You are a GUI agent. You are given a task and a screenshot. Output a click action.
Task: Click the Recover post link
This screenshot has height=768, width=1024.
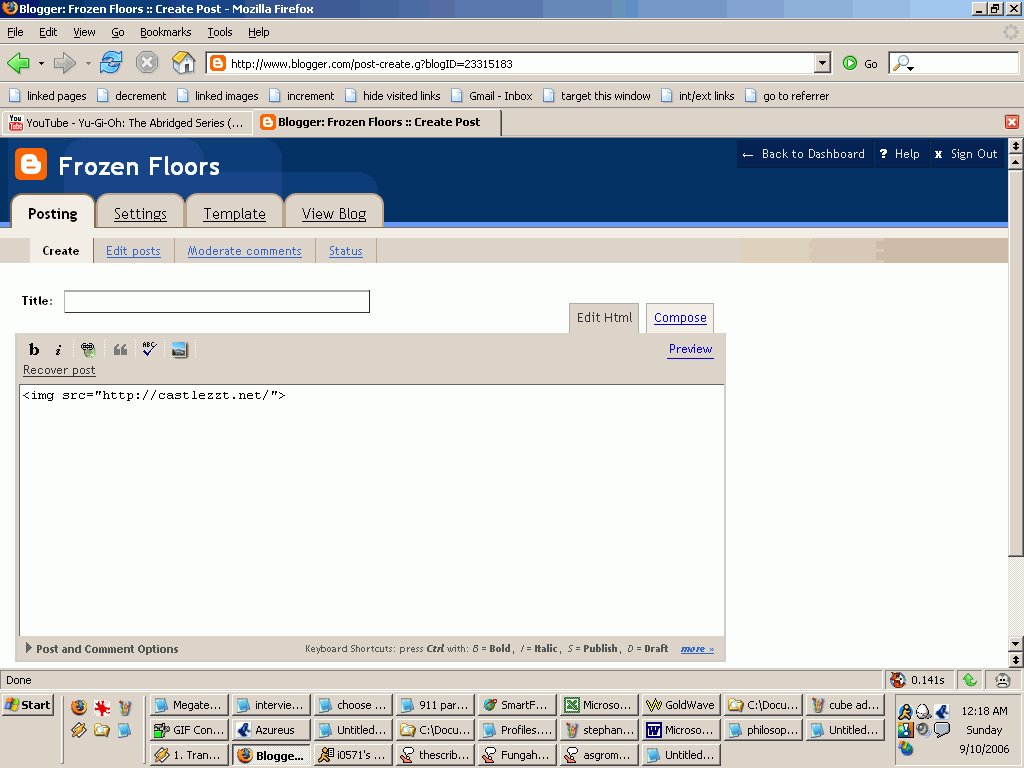59,370
